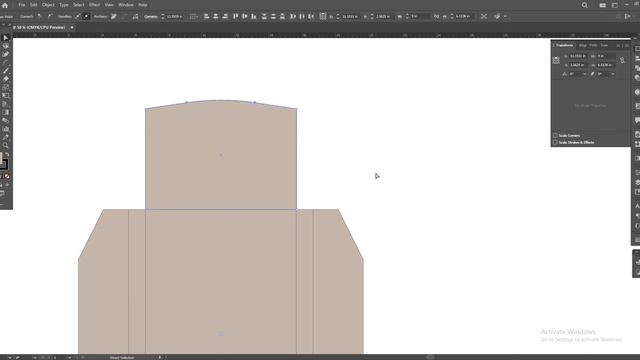
Task: Switch to the Align panel tab
Action: tap(582, 45)
